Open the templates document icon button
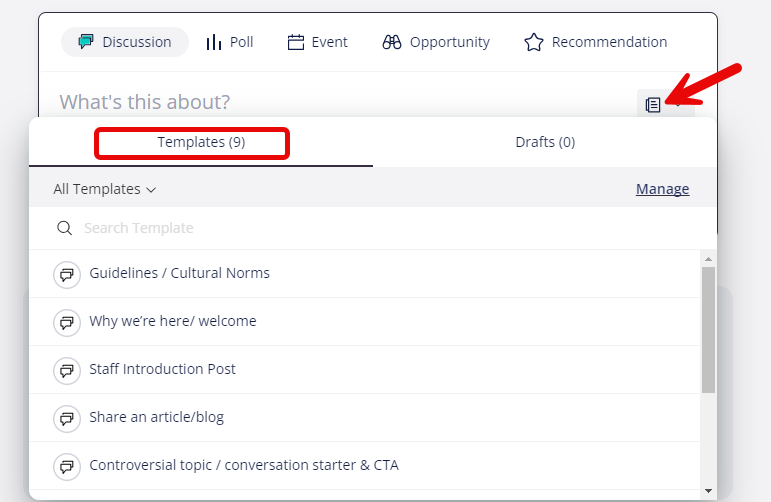Image resolution: width=771 pixels, height=502 pixels. [x=652, y=105]
